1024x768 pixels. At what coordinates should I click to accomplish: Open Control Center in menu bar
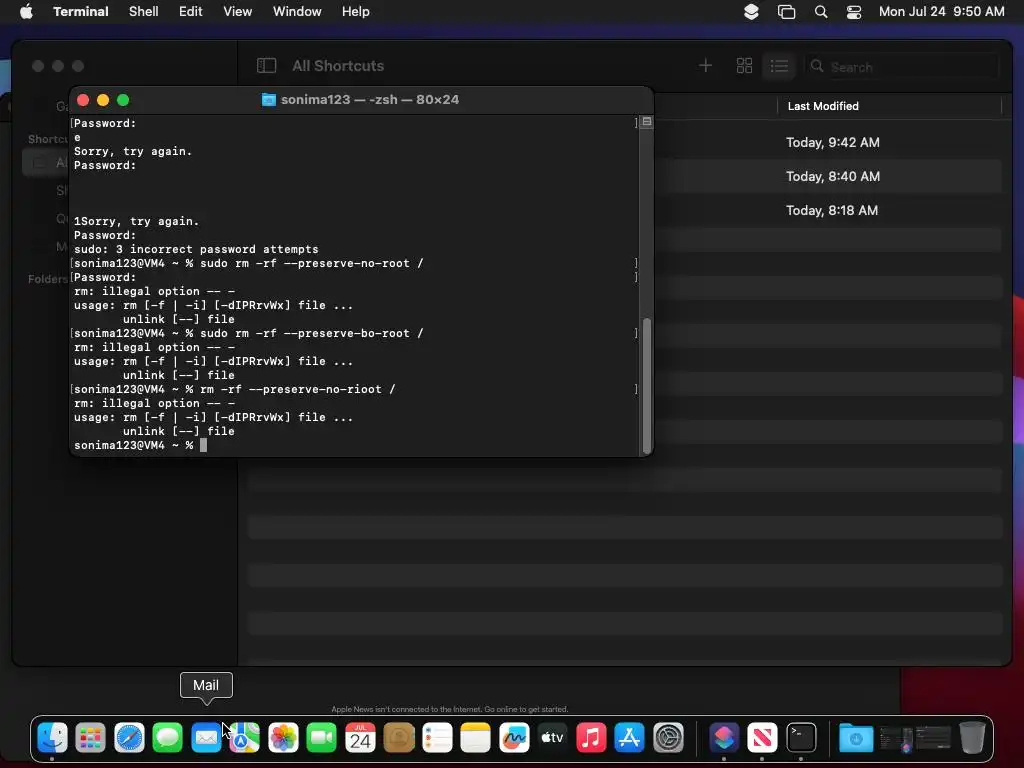[854, 12]
